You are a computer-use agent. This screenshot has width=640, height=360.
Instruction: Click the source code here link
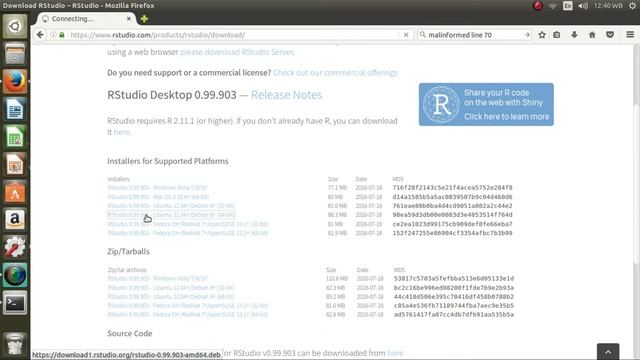pyautogui.click(x=395, y=353)
